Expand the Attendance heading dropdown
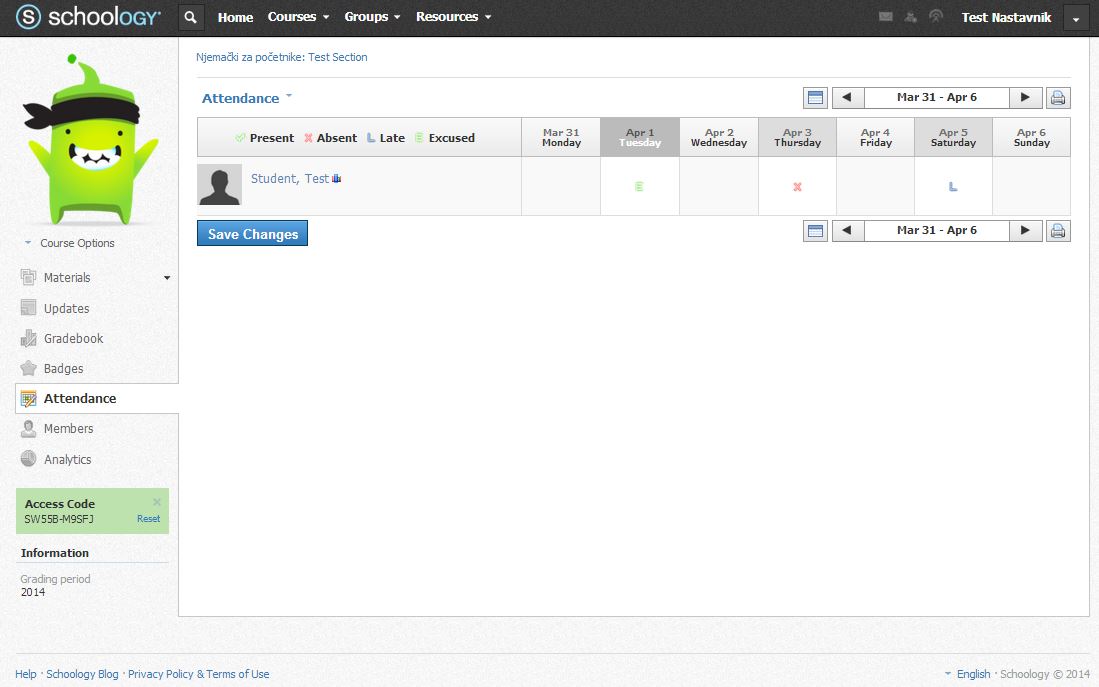The height and width of the screenshot is (687, 1099). click(289, 97)
